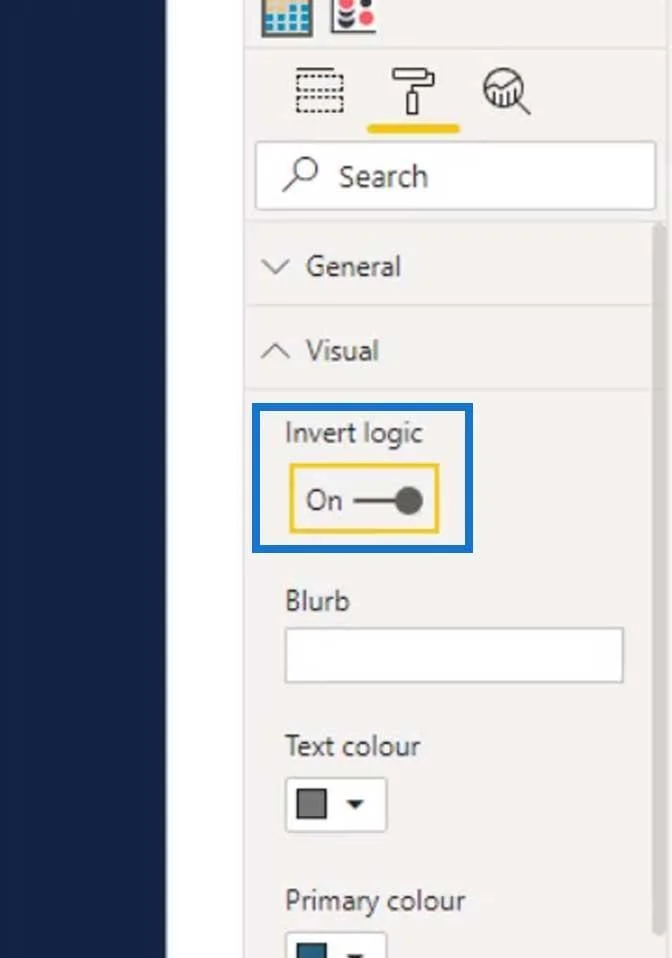Image resolution: width=672 pixels, height=958 pixels.
Task: Open the Text colour dropdown arrow
Action: (x=355, y=803)
